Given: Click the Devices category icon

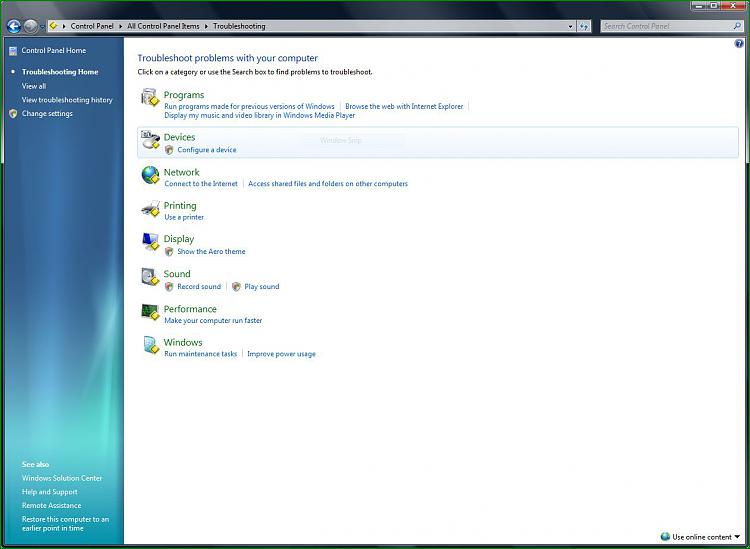Looking at the screenshot, I should point(150,140).
